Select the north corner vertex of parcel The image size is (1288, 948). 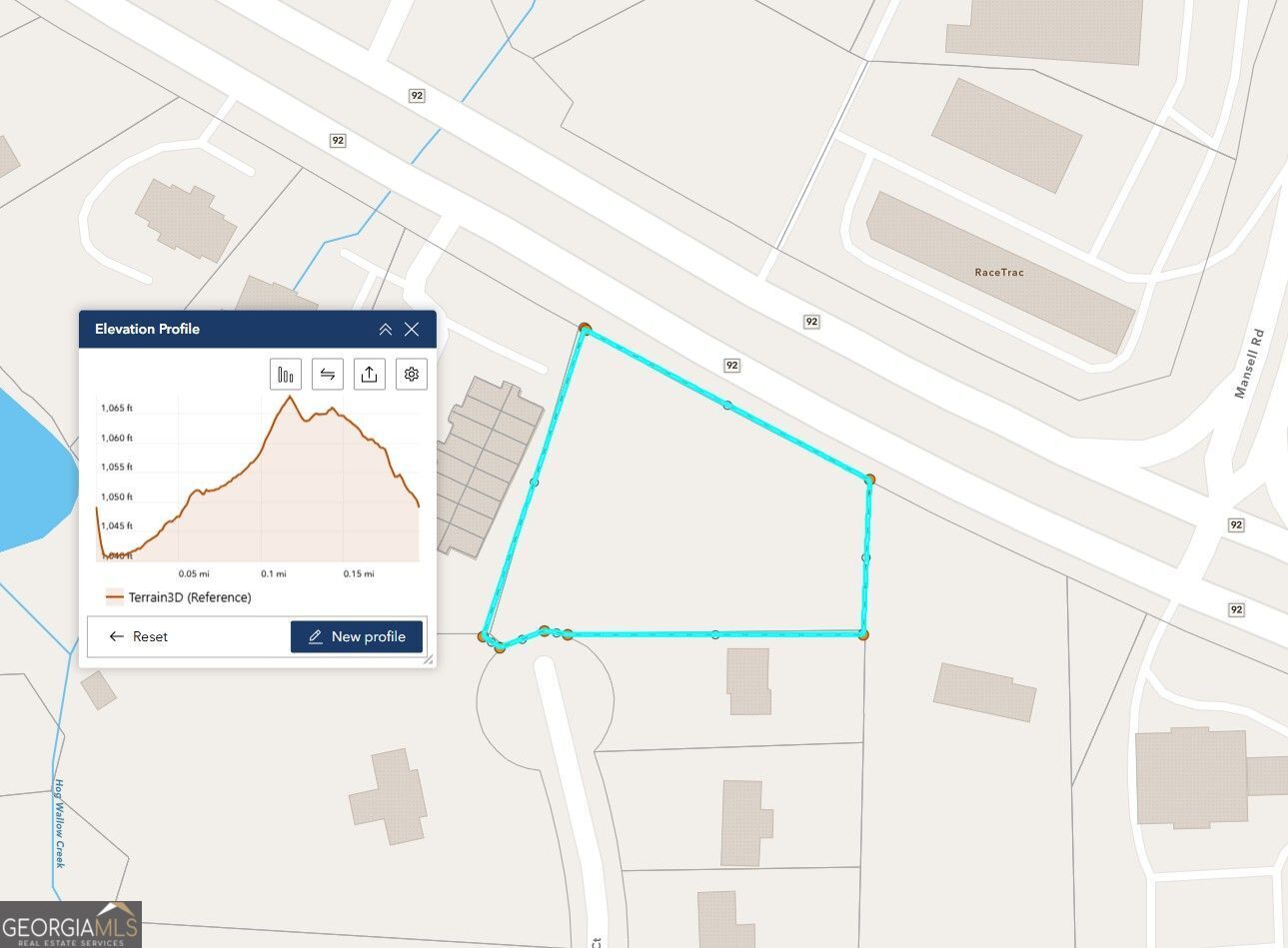coord(585,329)
